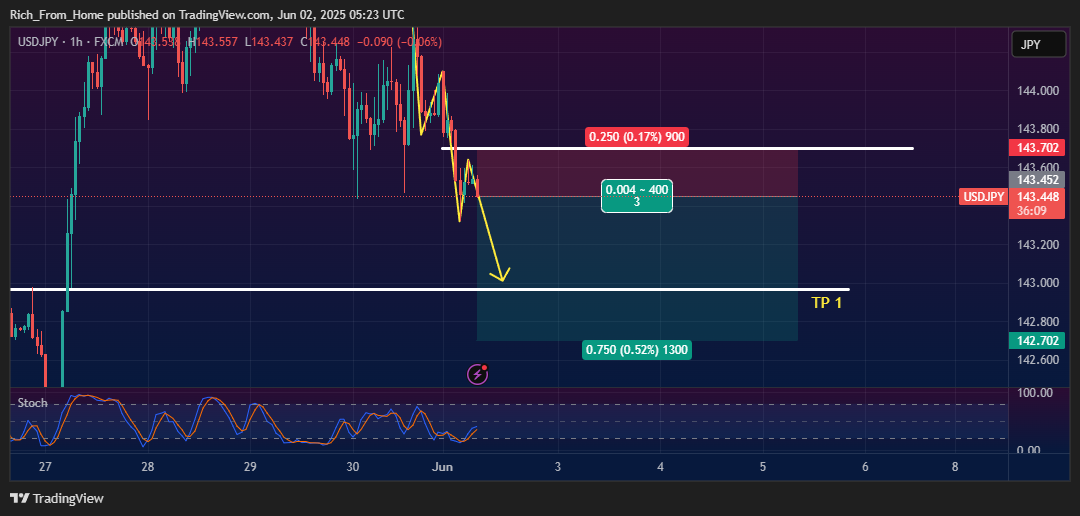Click the 0.004 ~ 400 risk/reward label
Image resolution: width=1080 pixels, height=516 pixels.
[x=636, y=196]
